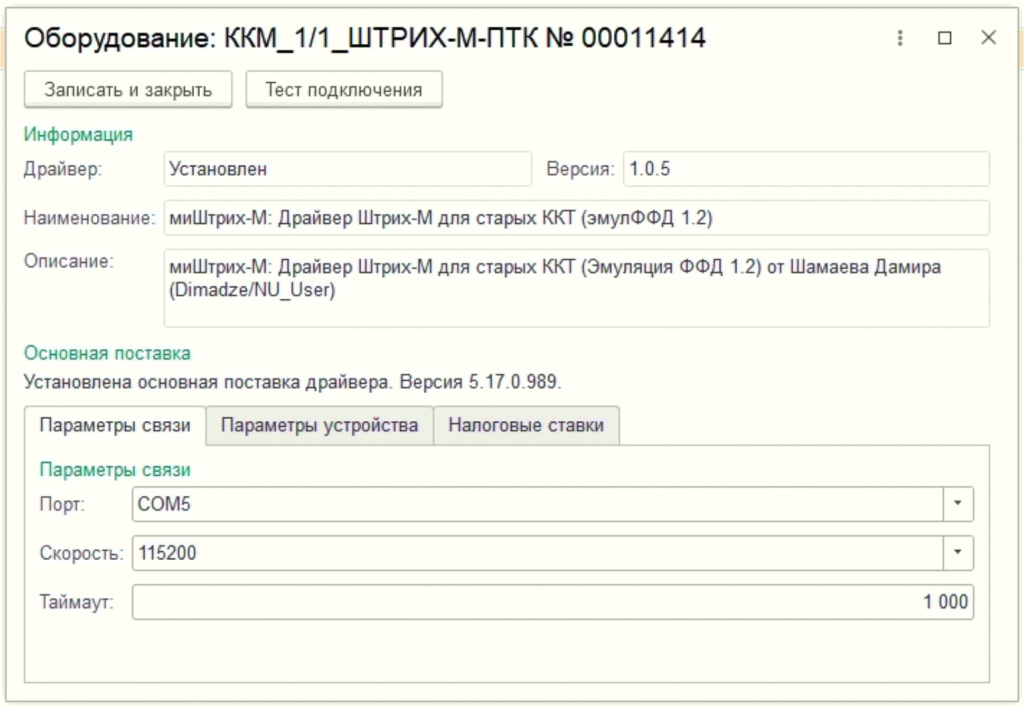Screen dimensions: 1024x707
Task: Select the Налоговые ставки tab
Action: coord(525,425)
